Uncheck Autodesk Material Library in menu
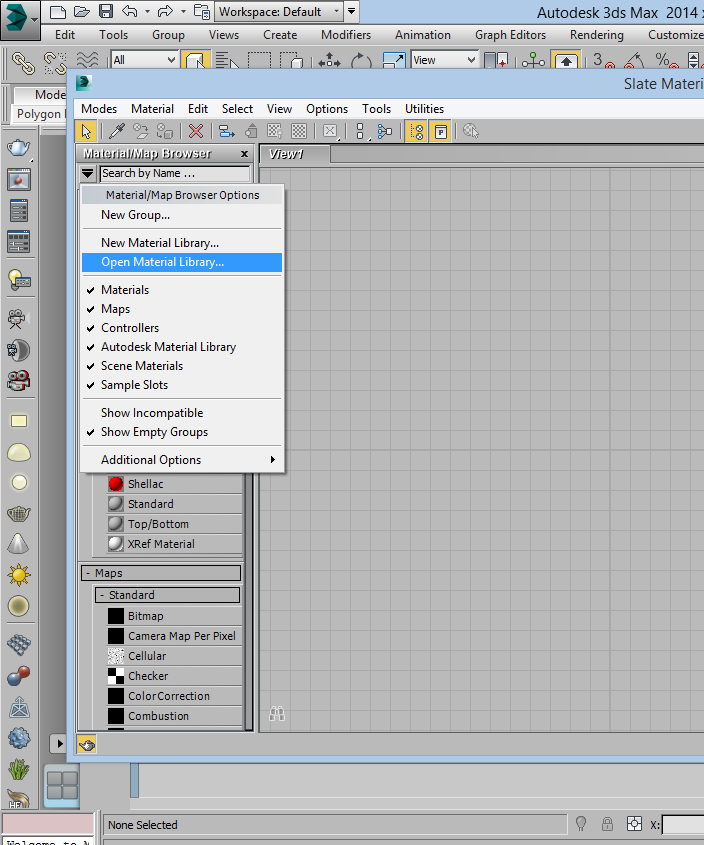The height and width of the screenshot is (845, 704). pyautogui.click(x=168, y=347)
